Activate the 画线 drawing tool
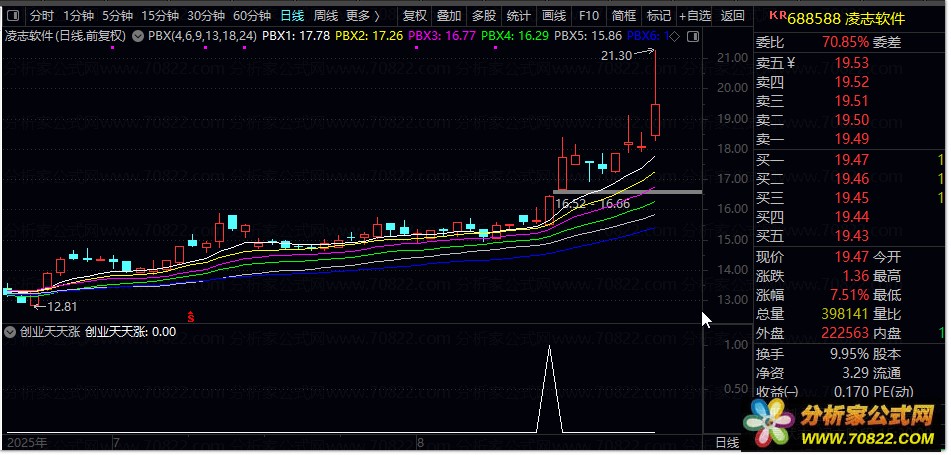This screenshot has width=951, height=455. (x=554, y=15)
